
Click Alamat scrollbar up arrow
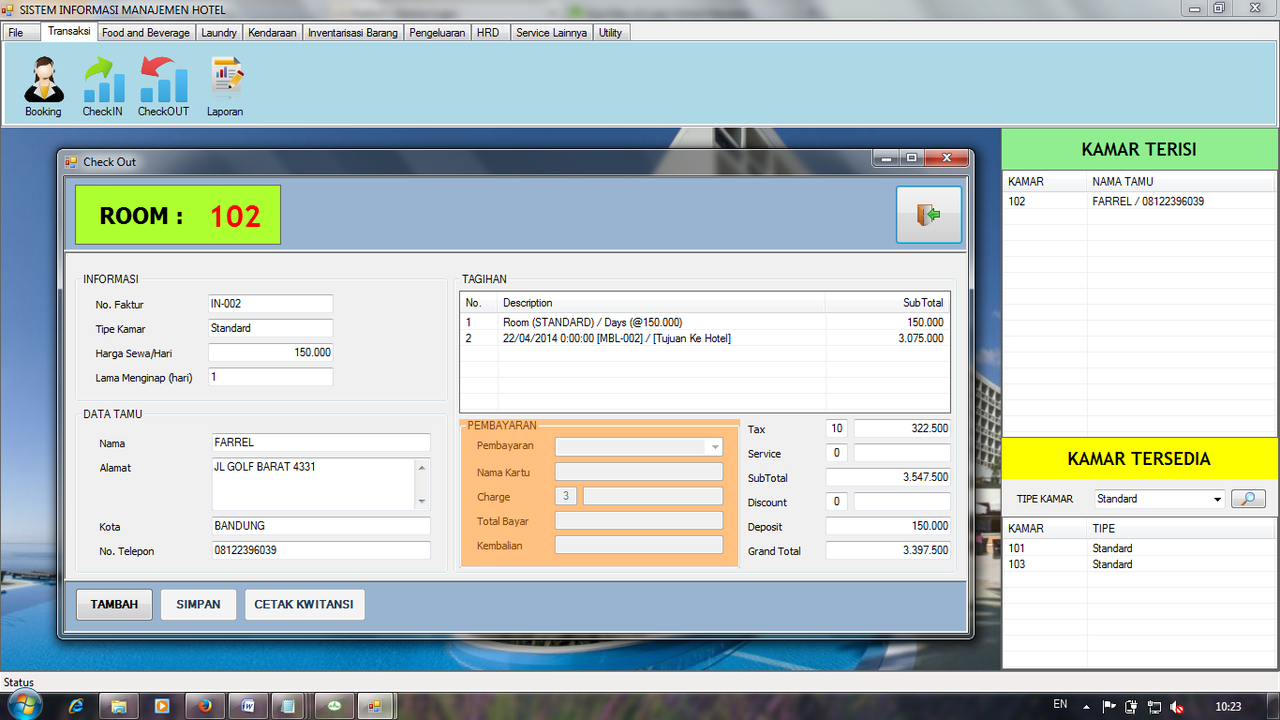pos(422,467)
